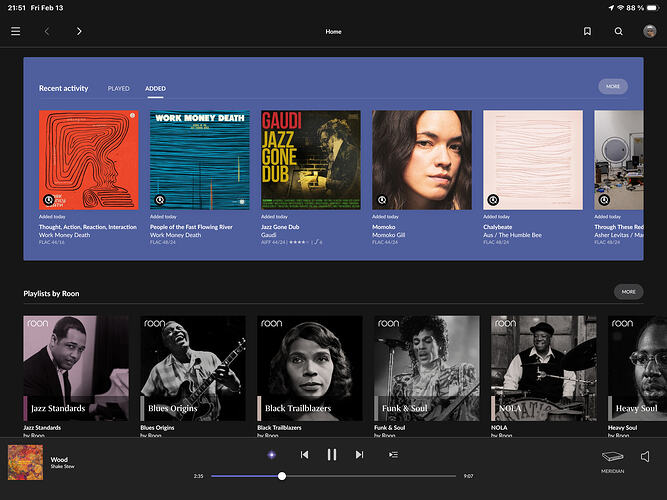
Task: Skip to the next track
Action: click(359, 454)
